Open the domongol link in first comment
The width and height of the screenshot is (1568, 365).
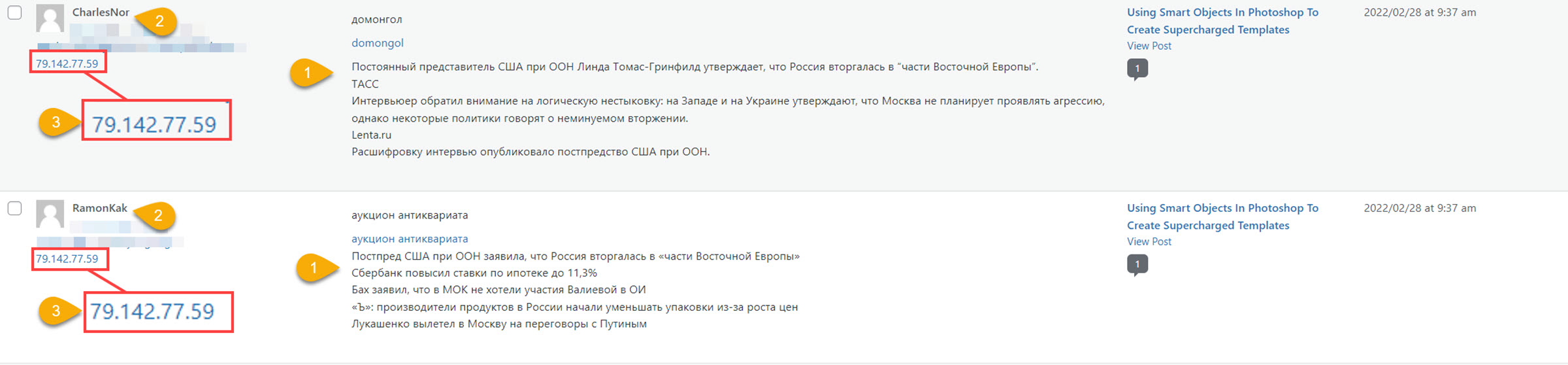tap(378, 43)
